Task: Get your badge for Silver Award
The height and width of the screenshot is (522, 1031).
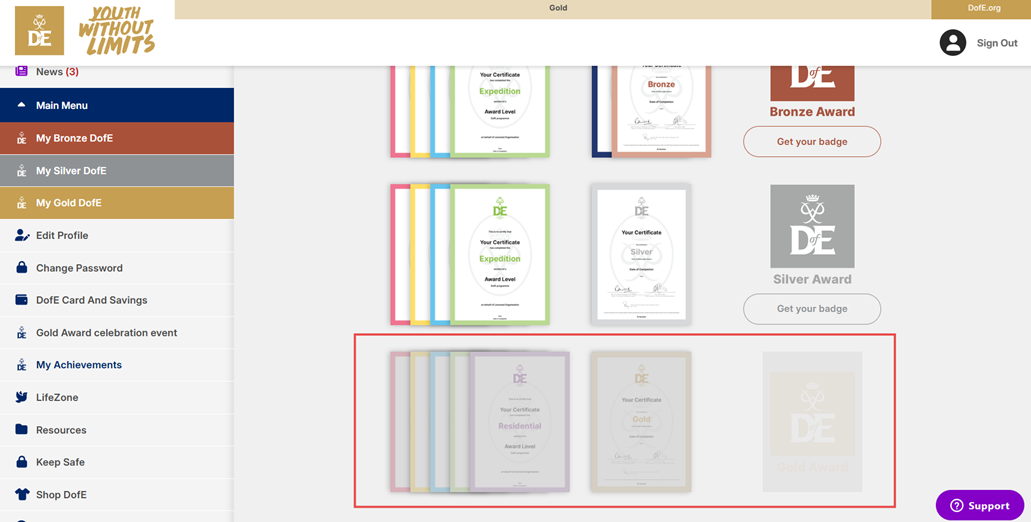Action: click(811, 309)
